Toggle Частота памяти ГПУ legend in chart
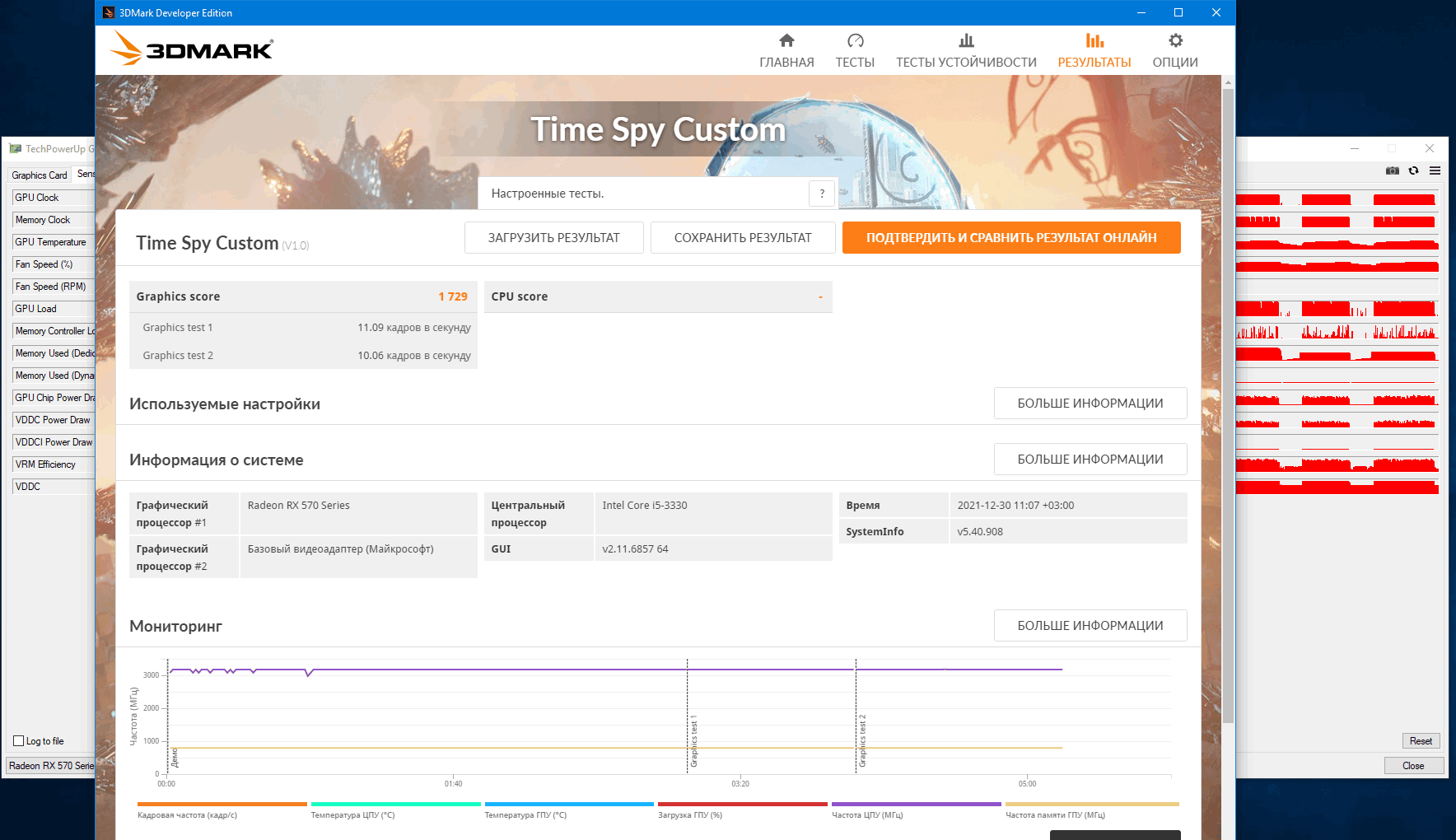The width and height of the screenshot is (1456, 840). click(1092, 810)
